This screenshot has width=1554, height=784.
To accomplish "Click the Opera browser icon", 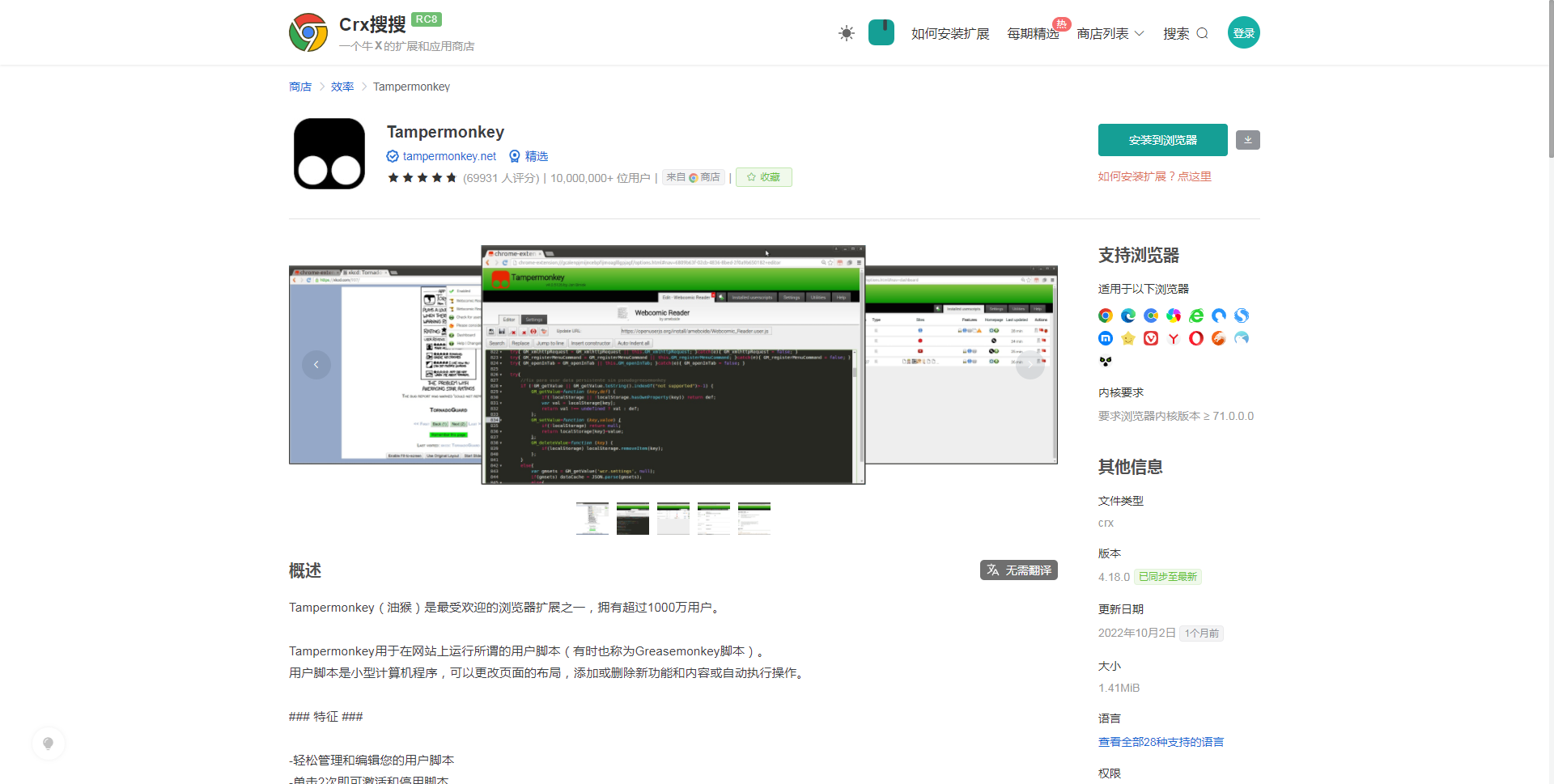I will click(1196, 338).
